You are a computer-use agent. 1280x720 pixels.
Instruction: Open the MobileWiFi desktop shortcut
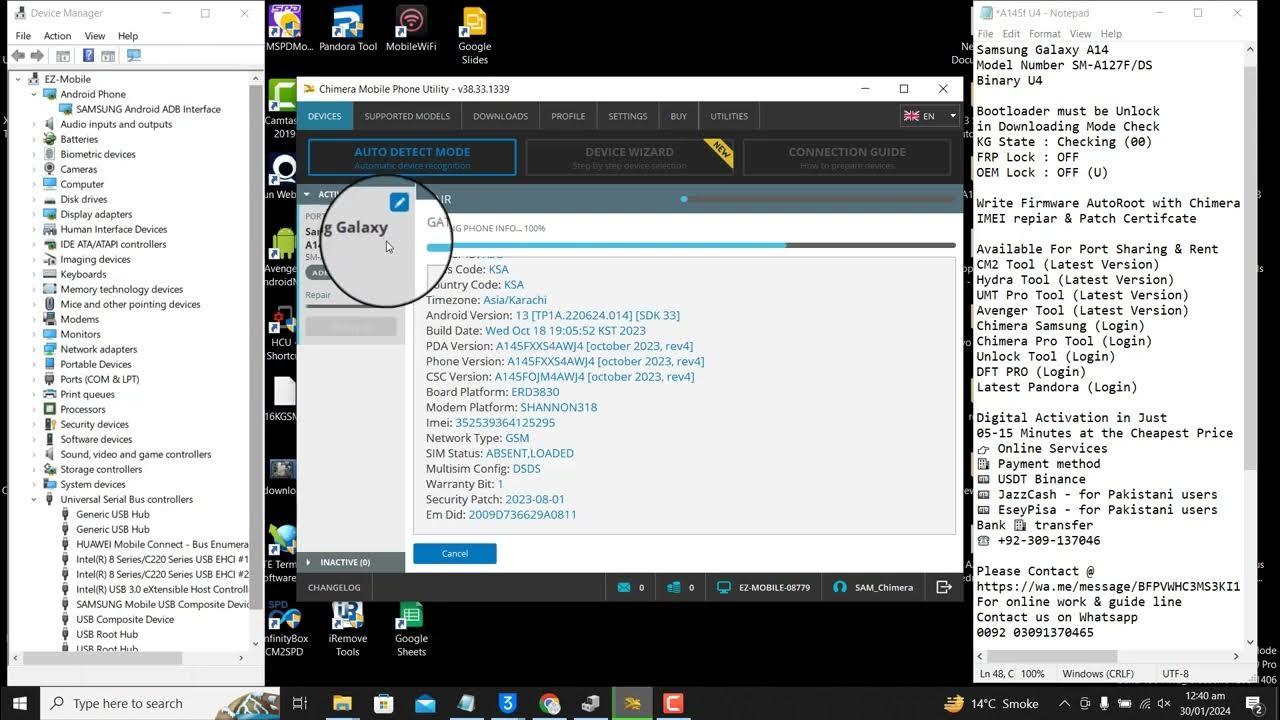tap(411, 29)
